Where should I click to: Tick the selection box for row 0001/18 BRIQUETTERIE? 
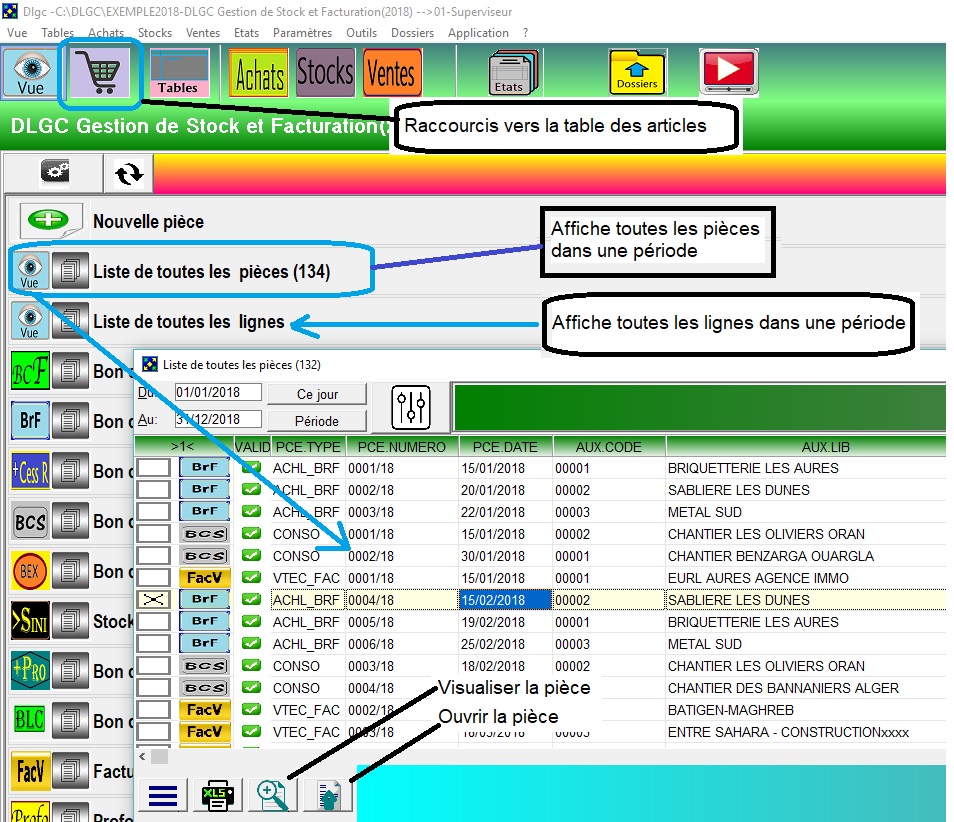(154, 468)
